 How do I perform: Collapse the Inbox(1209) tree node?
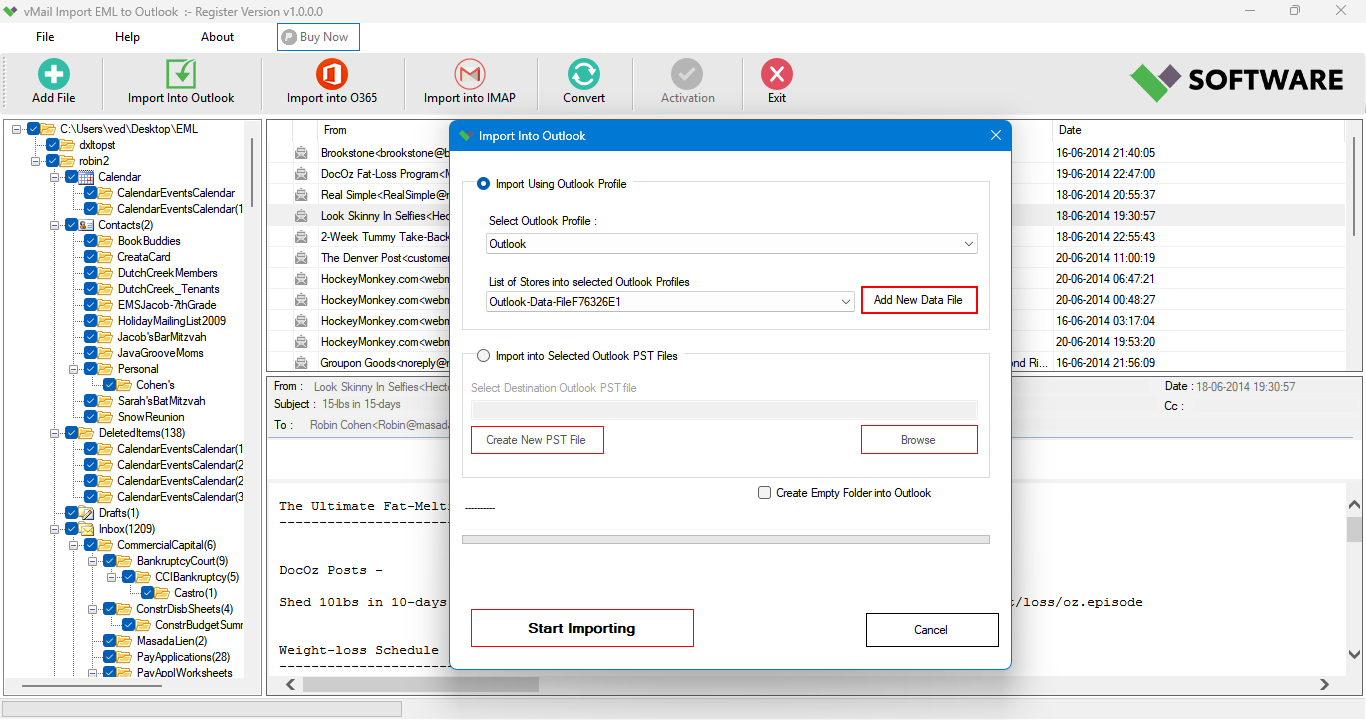55,529
